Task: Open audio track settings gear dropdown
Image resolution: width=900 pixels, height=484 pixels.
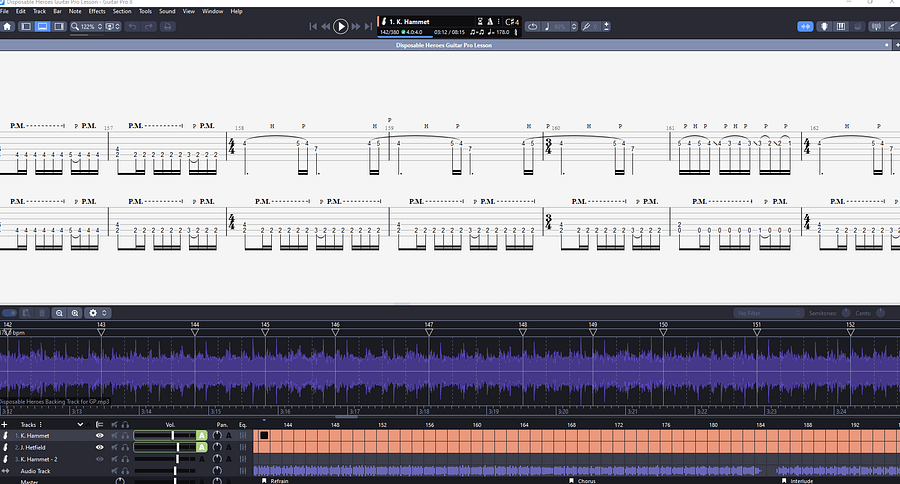Action: pos(96,313)
